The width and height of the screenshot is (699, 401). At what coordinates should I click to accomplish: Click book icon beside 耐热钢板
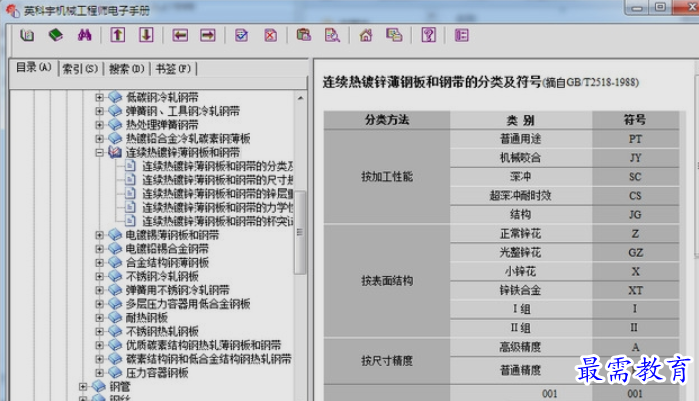pos(115,318)
